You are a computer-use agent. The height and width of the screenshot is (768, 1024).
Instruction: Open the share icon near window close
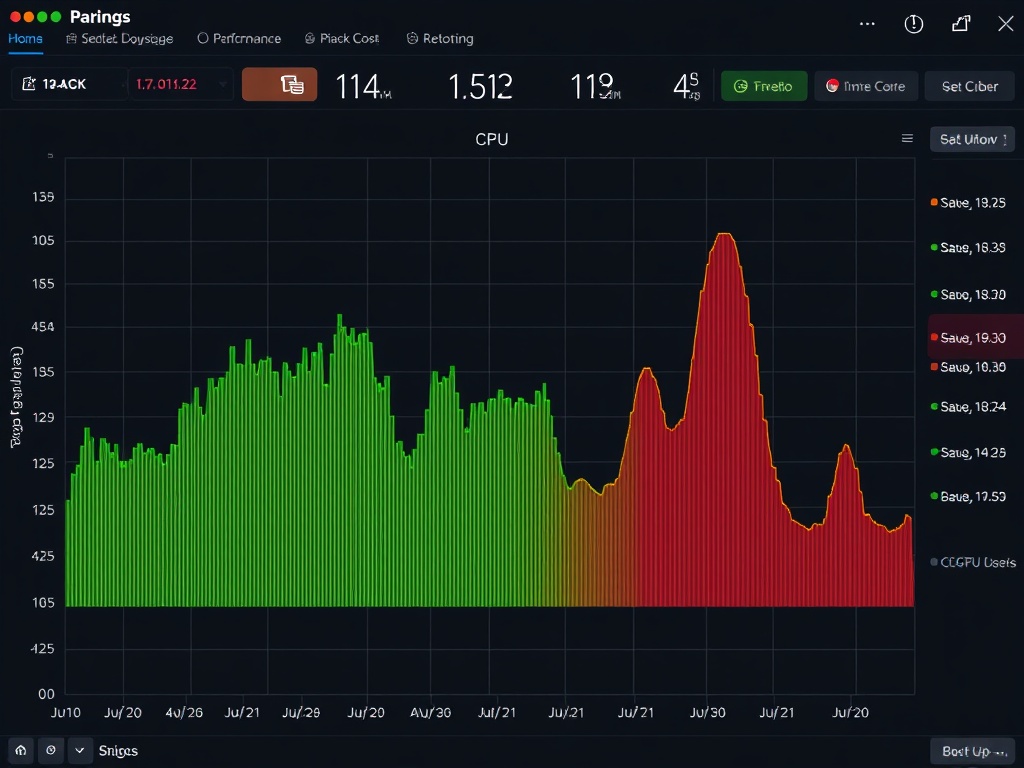[x=960, y=23]
